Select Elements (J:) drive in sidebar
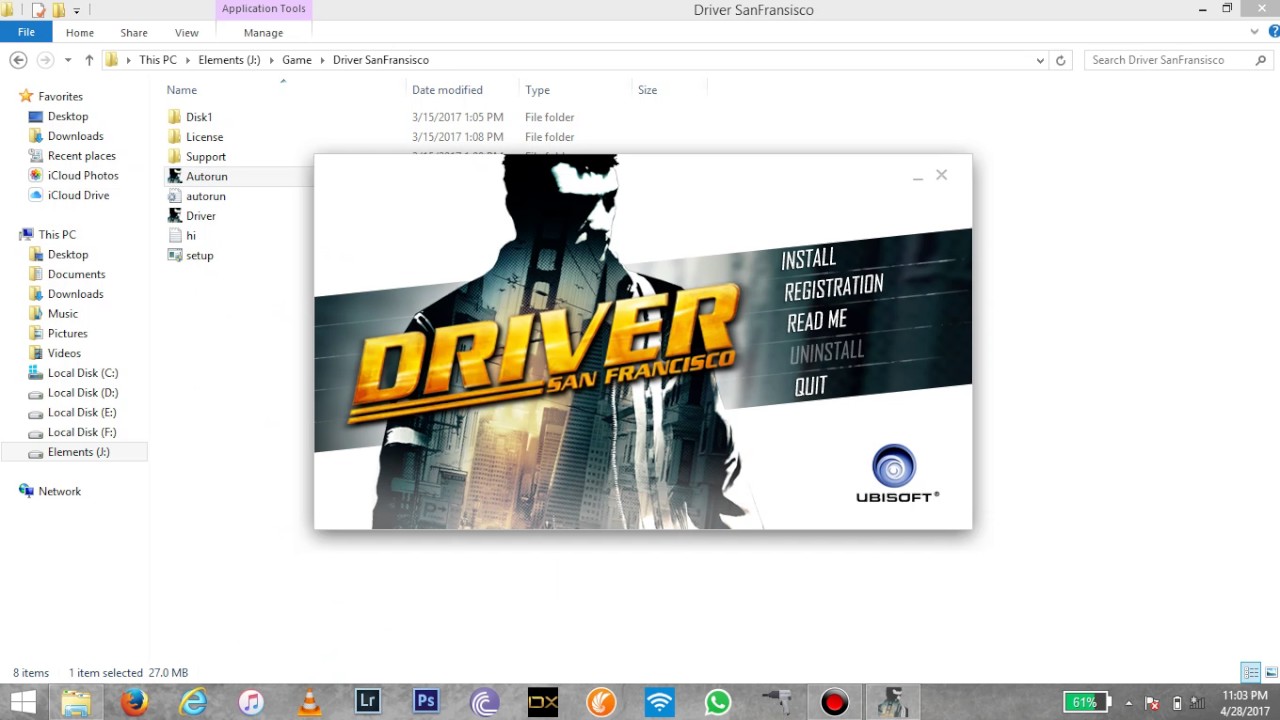Viewport: 1280px width, 720px height. click(78, 452)
